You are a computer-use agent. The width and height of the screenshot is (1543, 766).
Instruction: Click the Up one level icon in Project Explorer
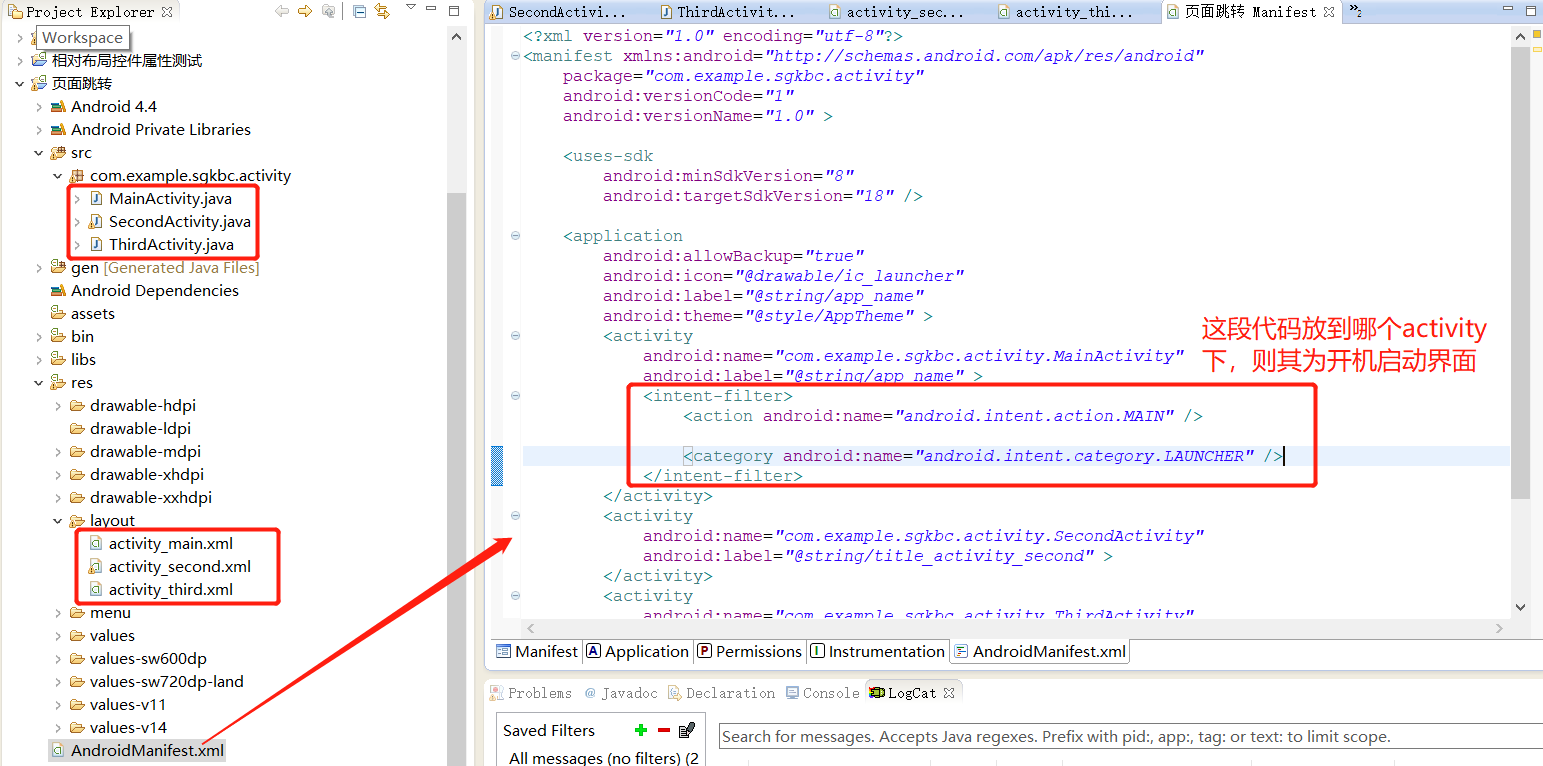pyautogui.click(x=329, y=11)
